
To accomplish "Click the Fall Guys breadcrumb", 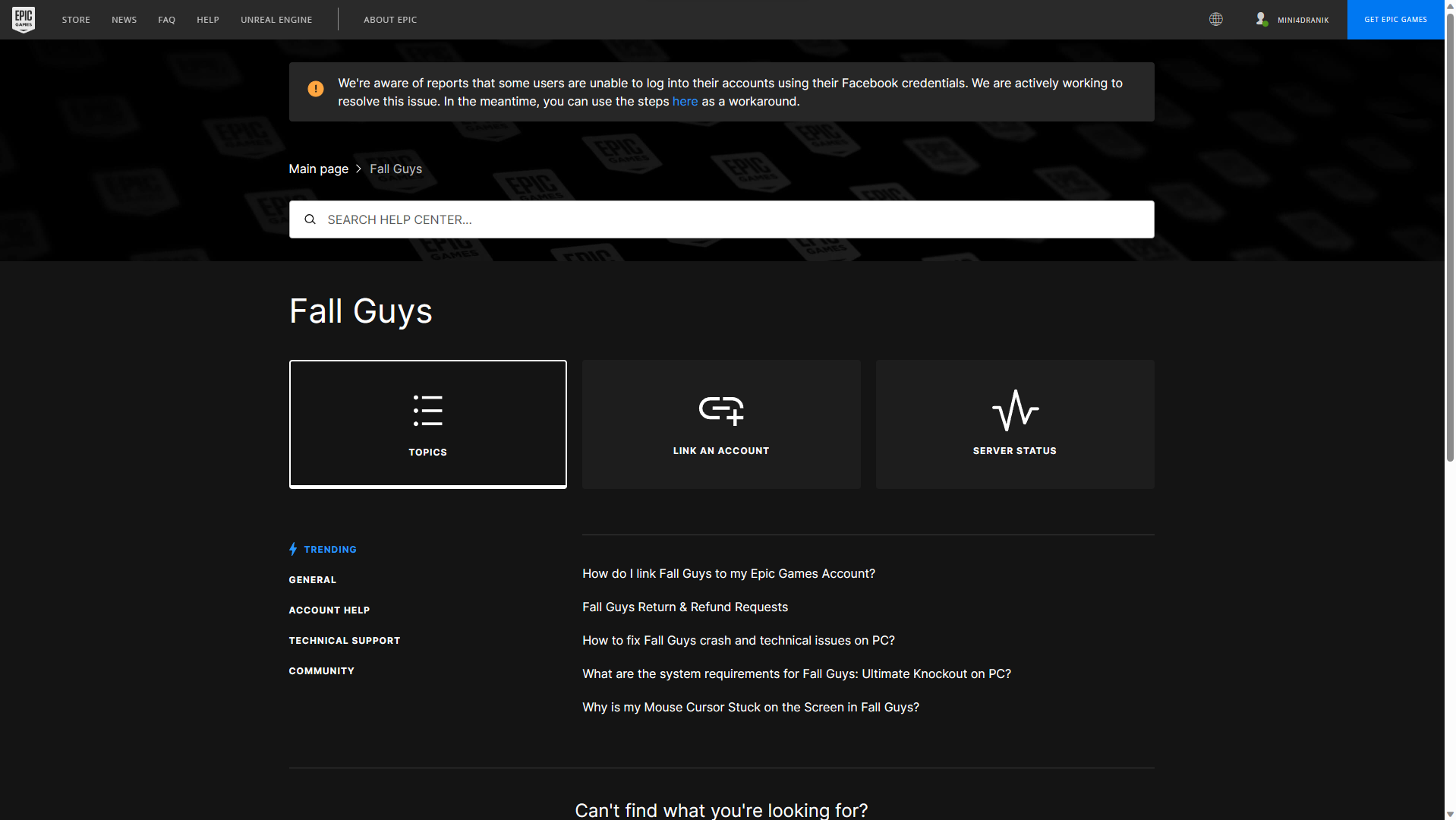I will coord(396,169).
